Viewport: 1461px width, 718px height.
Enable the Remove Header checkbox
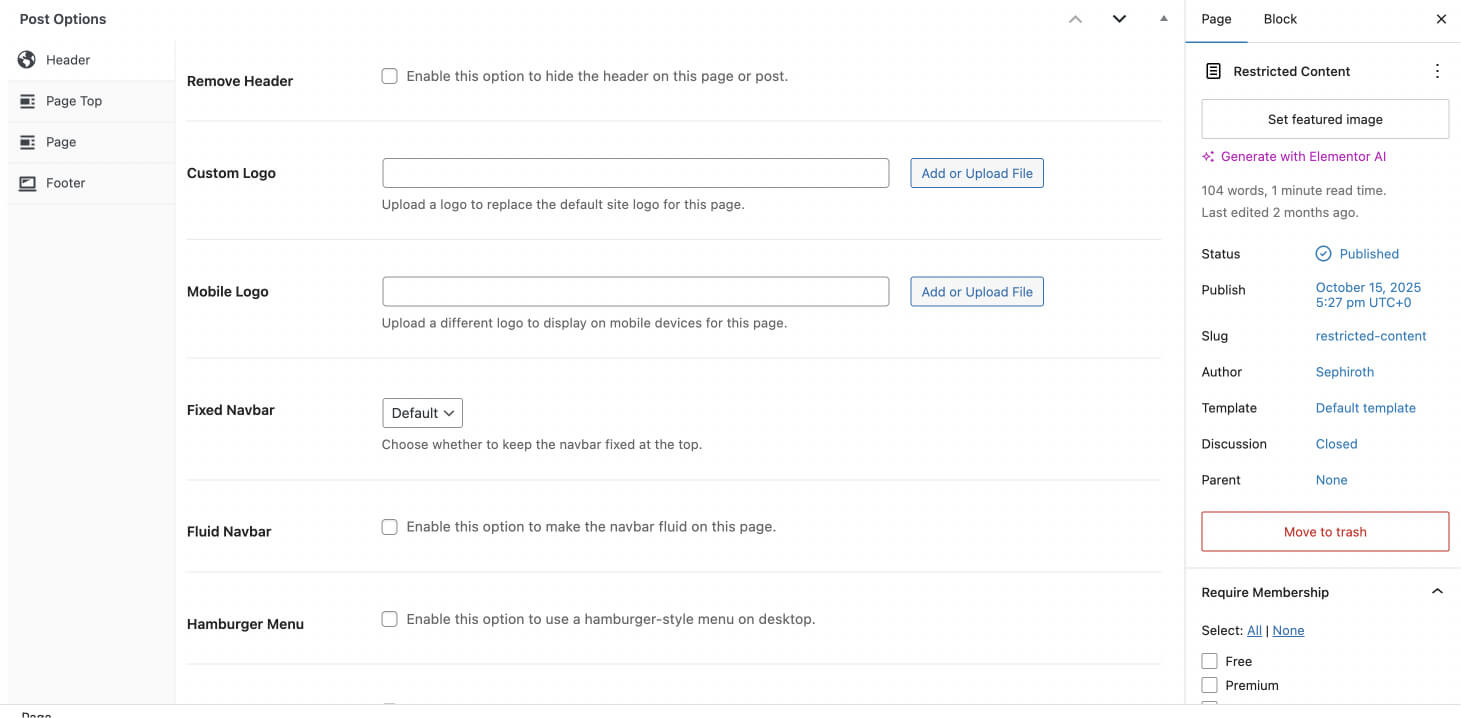click(390, 76)
